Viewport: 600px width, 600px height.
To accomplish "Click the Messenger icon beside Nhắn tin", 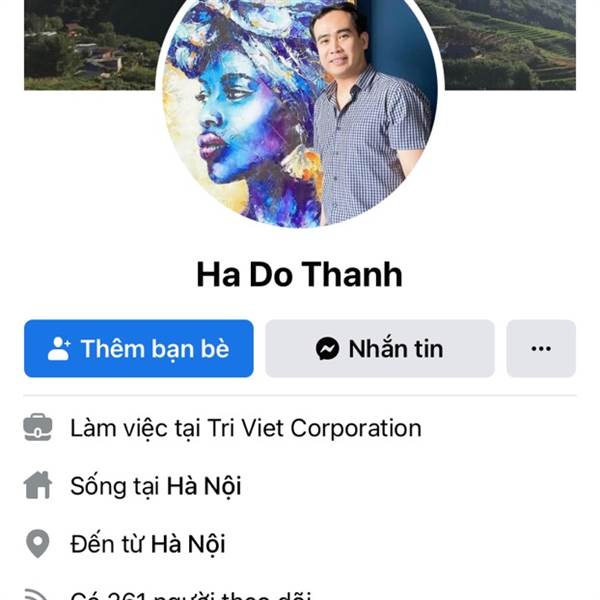I will (x=327, y=349).
